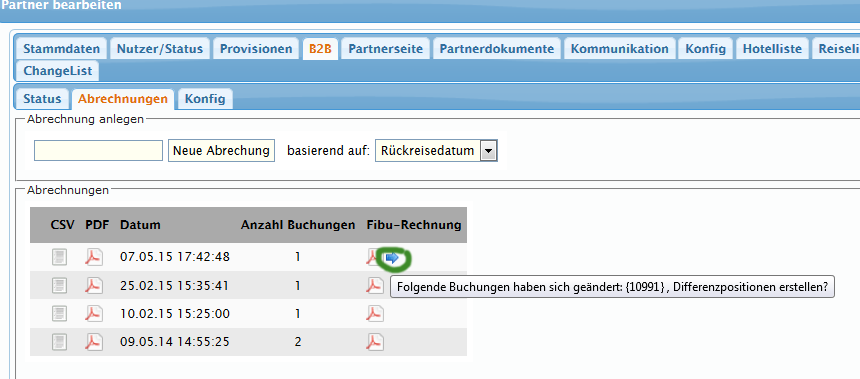860x379 pixels.
Task: Click blue arrow to create Differenzpositionen
Action: click(x=392, y=258)
